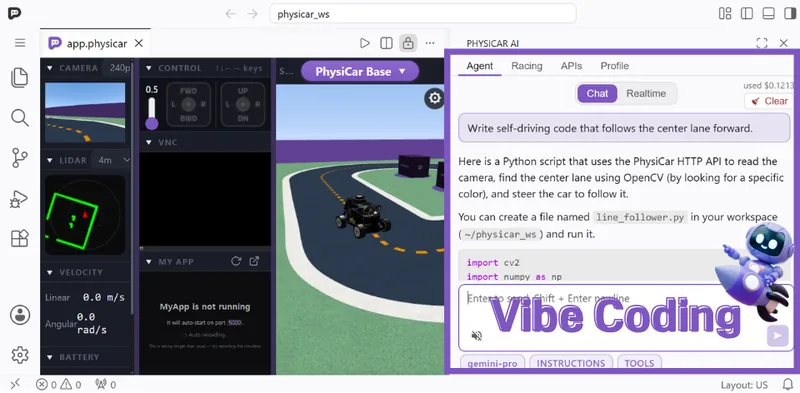Open the Search magnifier in sidebar

point(20,117)
